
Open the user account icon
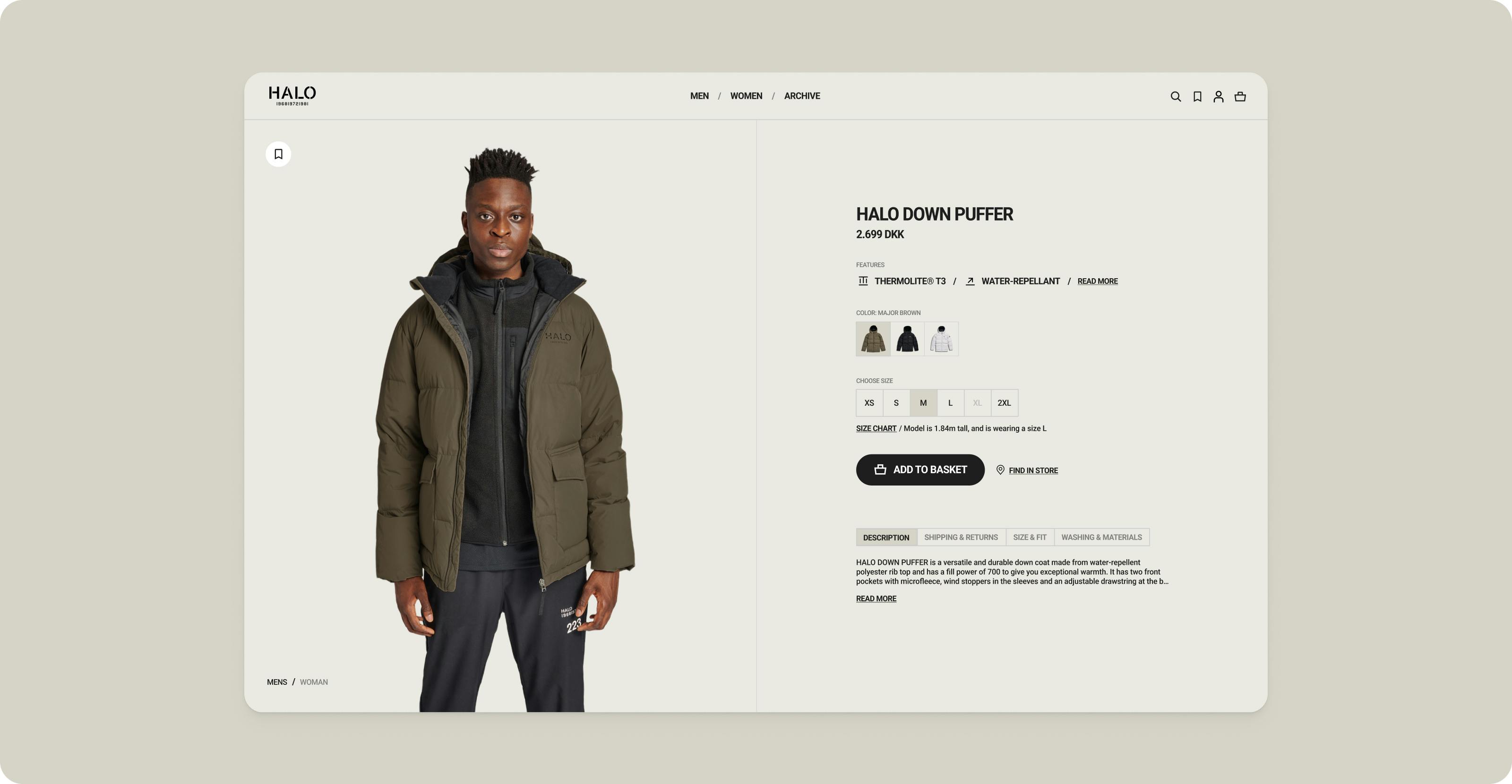(x=1219, y=97)
